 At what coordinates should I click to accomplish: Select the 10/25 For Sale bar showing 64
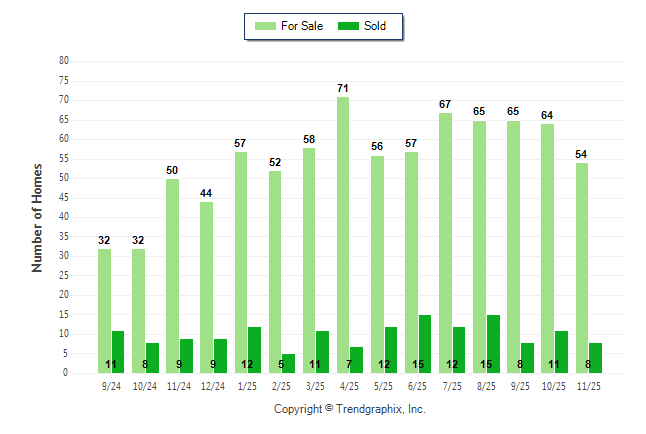pyautogui.click(x=548, y=249)
